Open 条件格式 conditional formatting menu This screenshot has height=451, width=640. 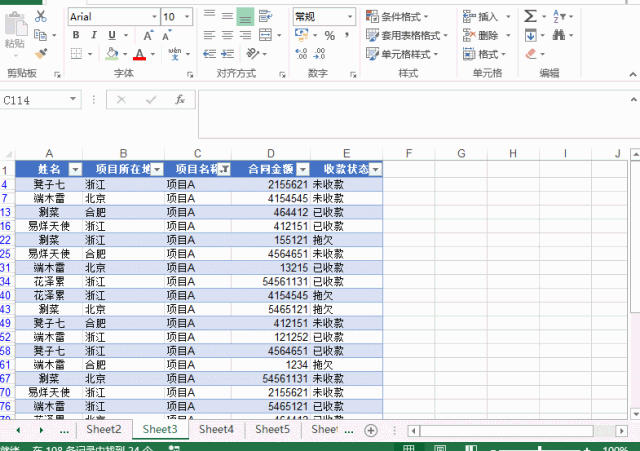click(x=397, y=17)
